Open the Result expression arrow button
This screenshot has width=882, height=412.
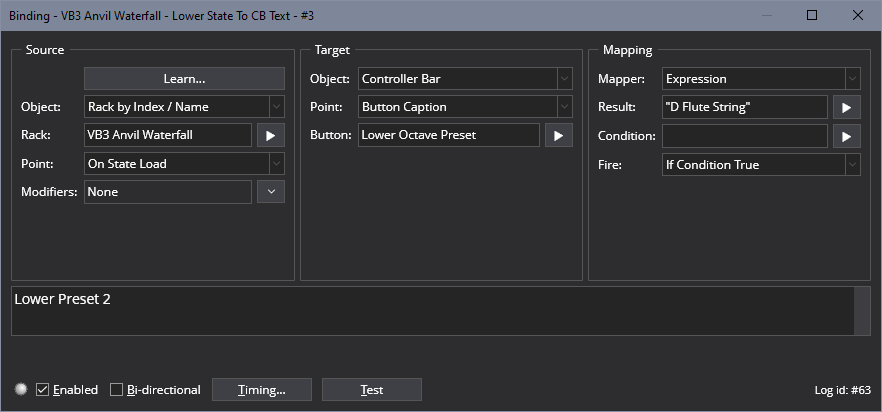(x=847, y=107)
